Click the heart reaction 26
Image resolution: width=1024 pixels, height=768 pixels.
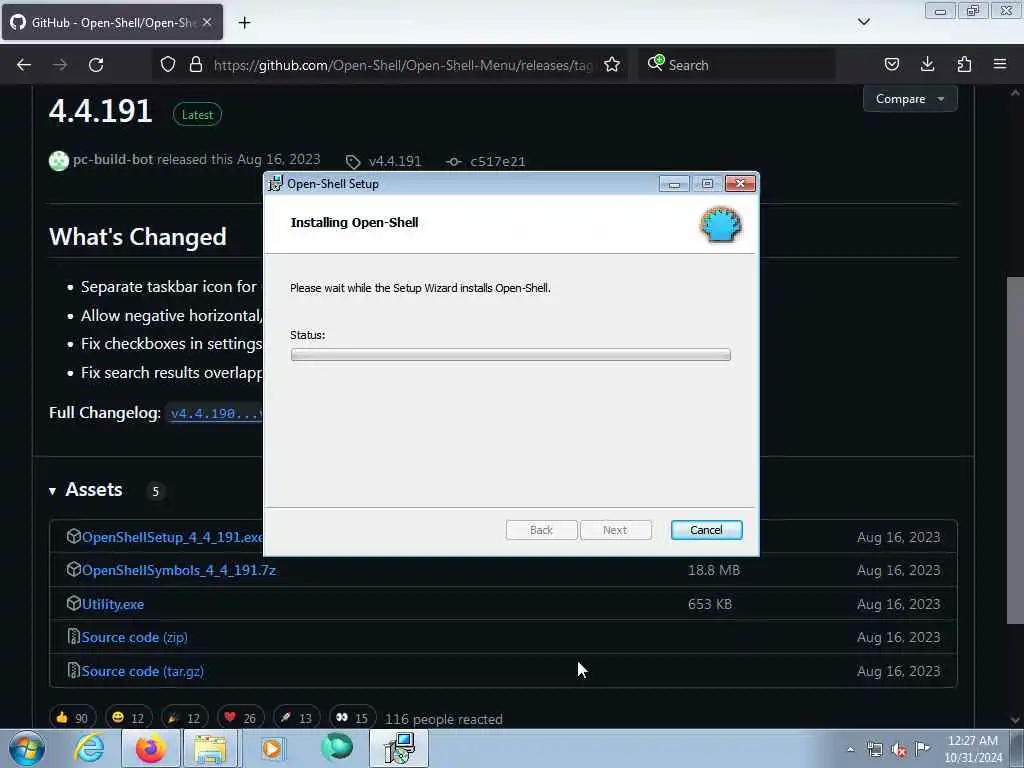240,718
